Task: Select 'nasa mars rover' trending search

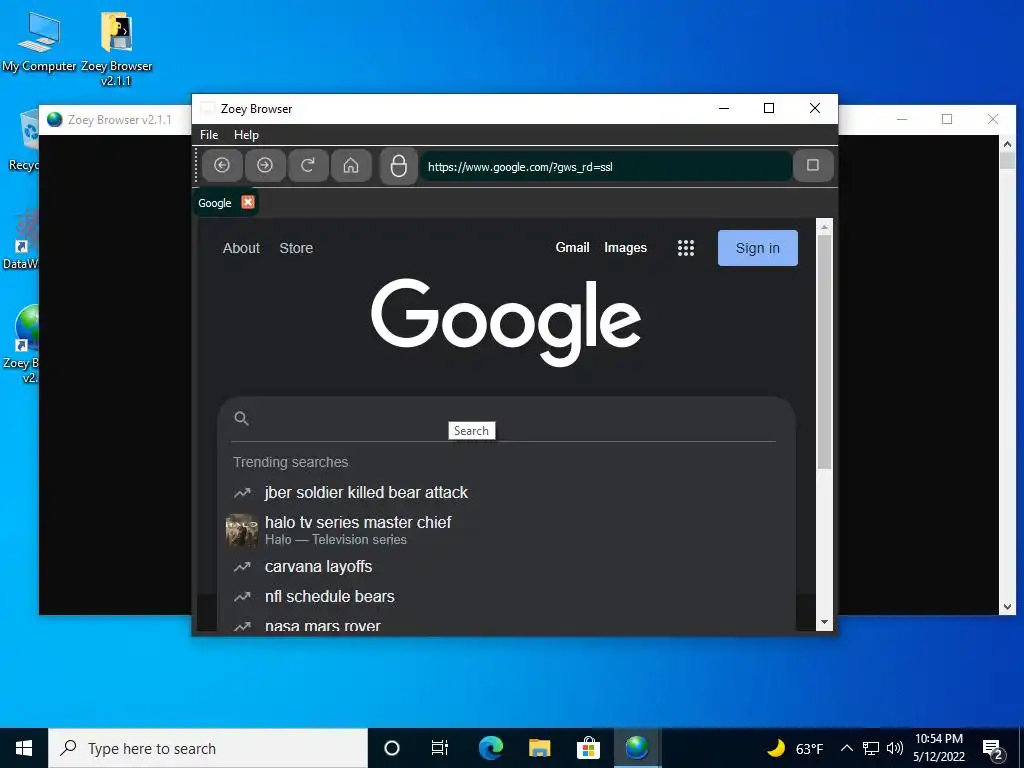Action: [323, 626]
